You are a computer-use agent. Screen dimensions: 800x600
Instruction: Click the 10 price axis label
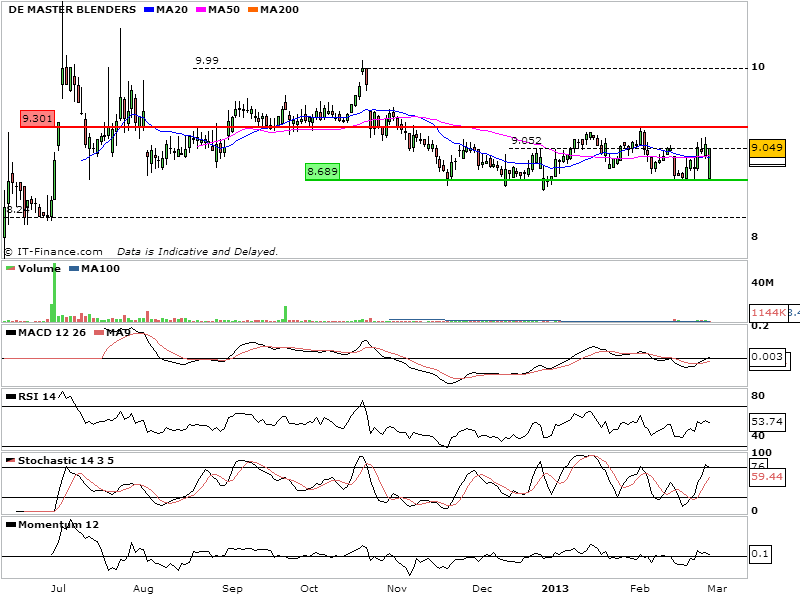pyautogui.click(x=758, y=67)
